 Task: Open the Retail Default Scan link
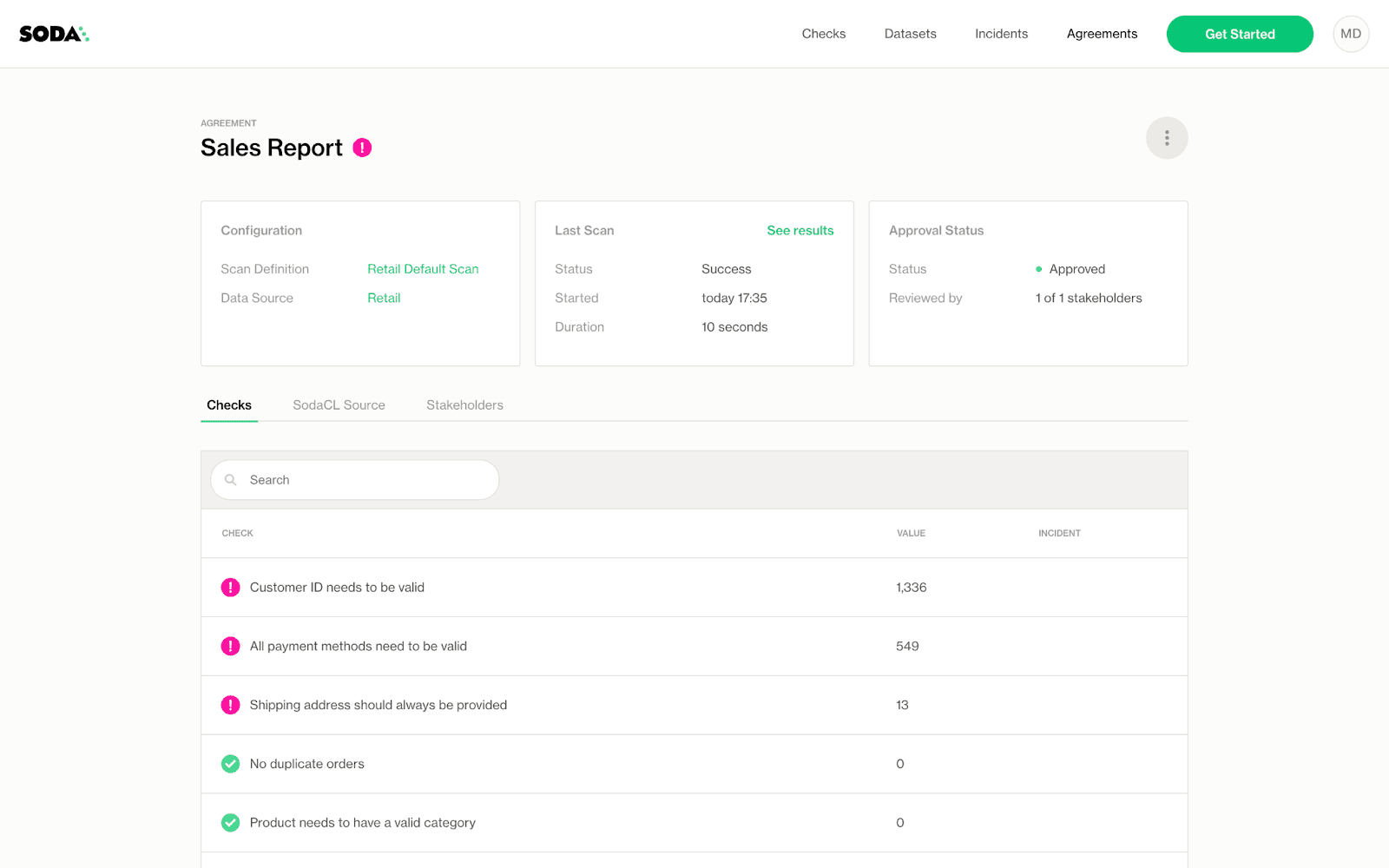pos(423,269)
